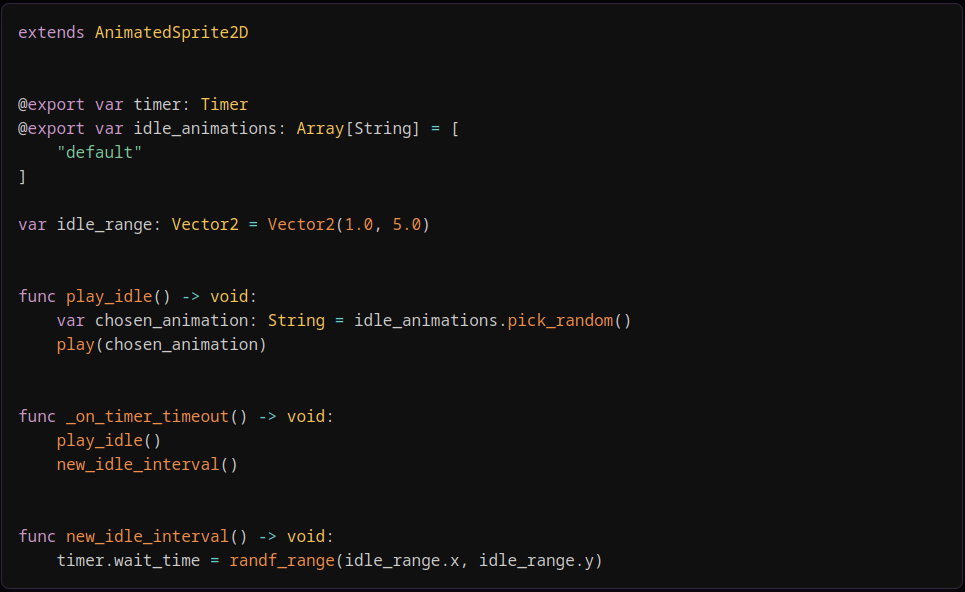Screen dimensions: 965x592
Task: Click the "default" string literal
Action: point(100,152)
